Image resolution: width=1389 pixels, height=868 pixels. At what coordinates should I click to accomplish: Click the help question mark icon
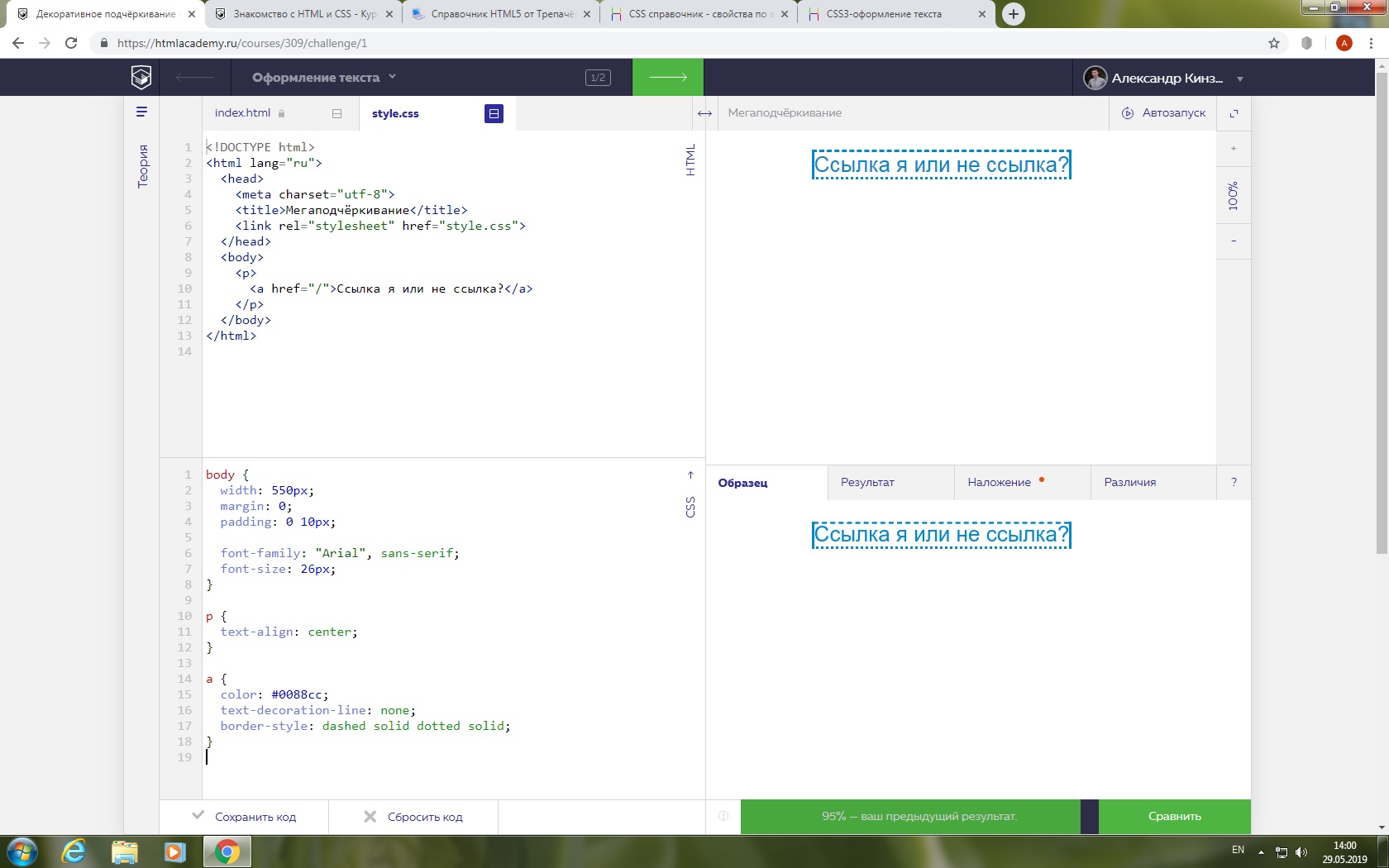1234,482
